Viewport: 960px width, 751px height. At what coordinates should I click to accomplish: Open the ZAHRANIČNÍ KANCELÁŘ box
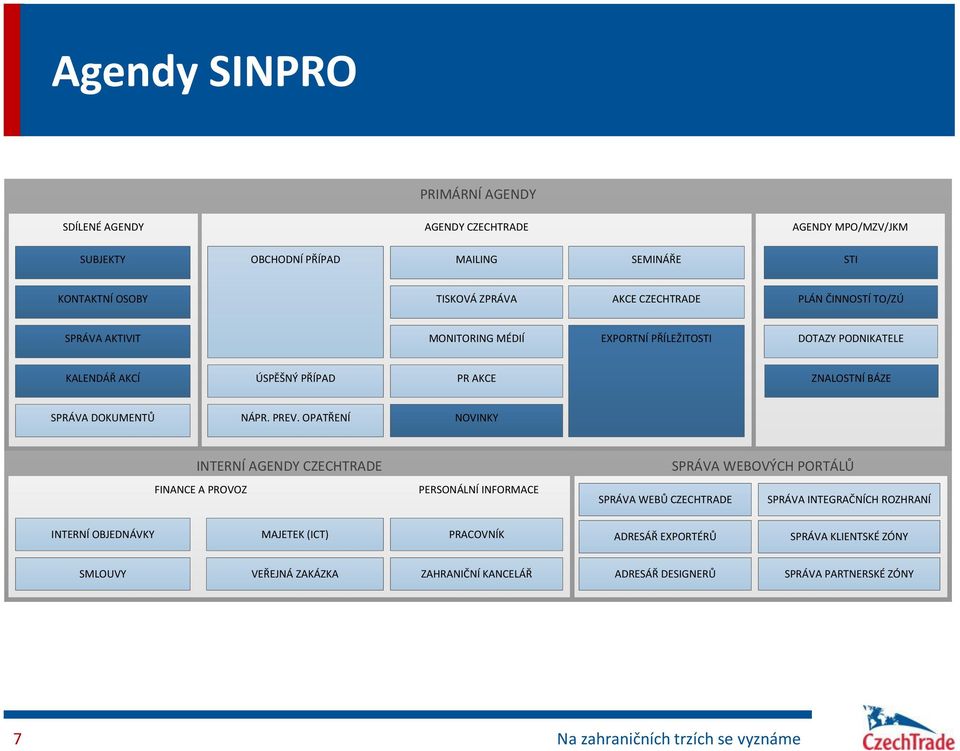coord(476,574)
